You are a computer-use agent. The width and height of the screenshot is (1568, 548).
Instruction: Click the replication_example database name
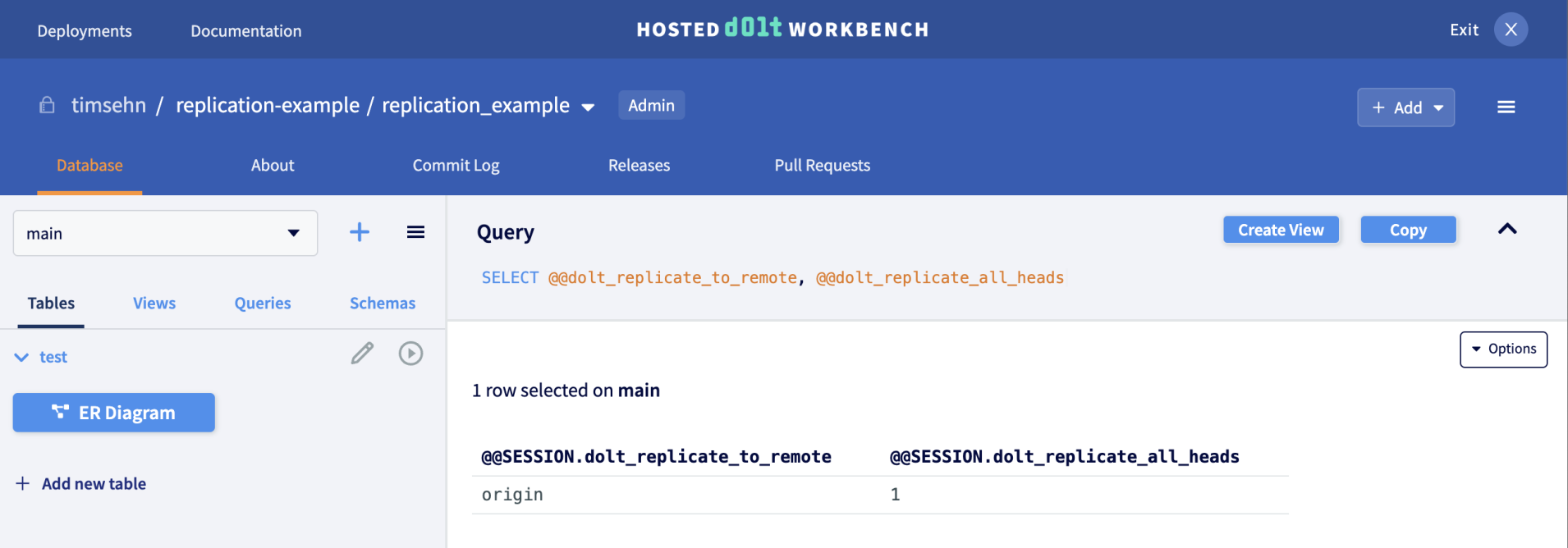(x=475, y=105)
